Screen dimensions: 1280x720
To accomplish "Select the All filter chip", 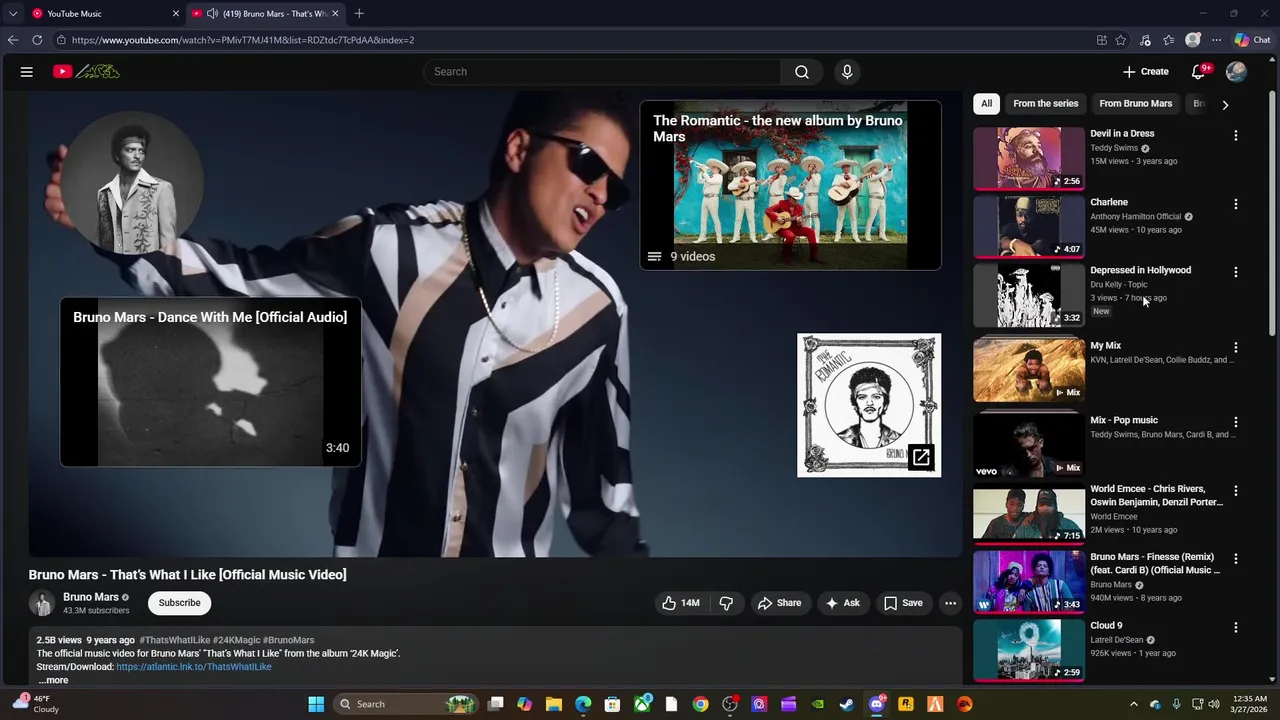I will click(986, 103).
